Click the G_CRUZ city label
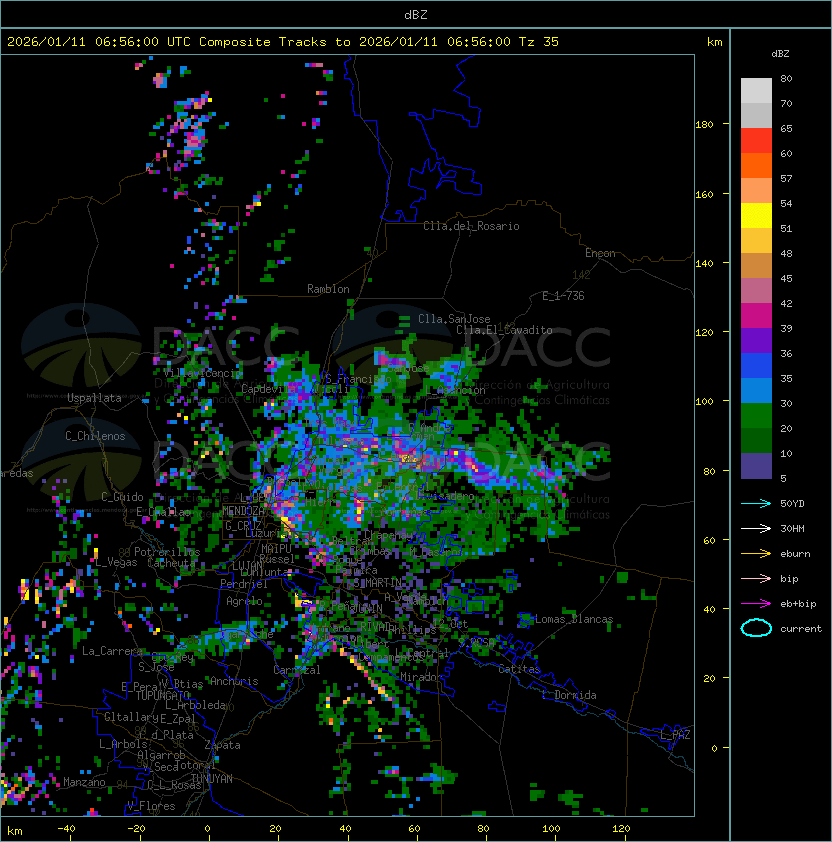Viewport: 832px width, 842px height. coord(243,525)
